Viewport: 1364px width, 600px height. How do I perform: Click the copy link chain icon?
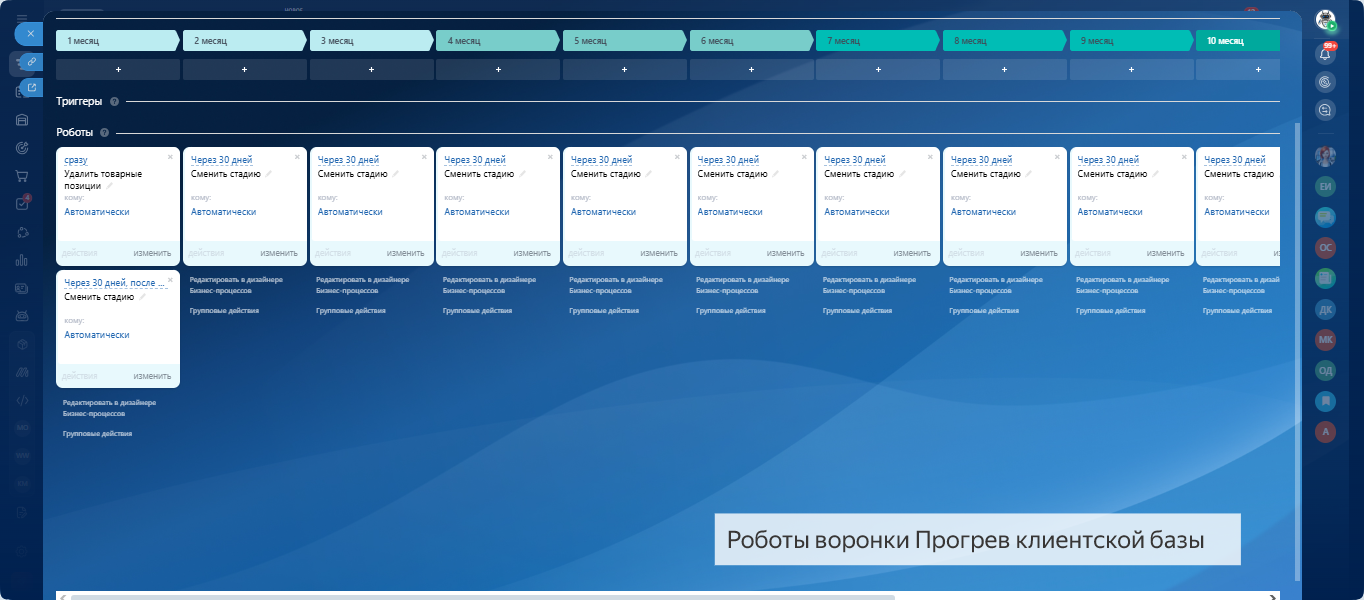(32, 62)
